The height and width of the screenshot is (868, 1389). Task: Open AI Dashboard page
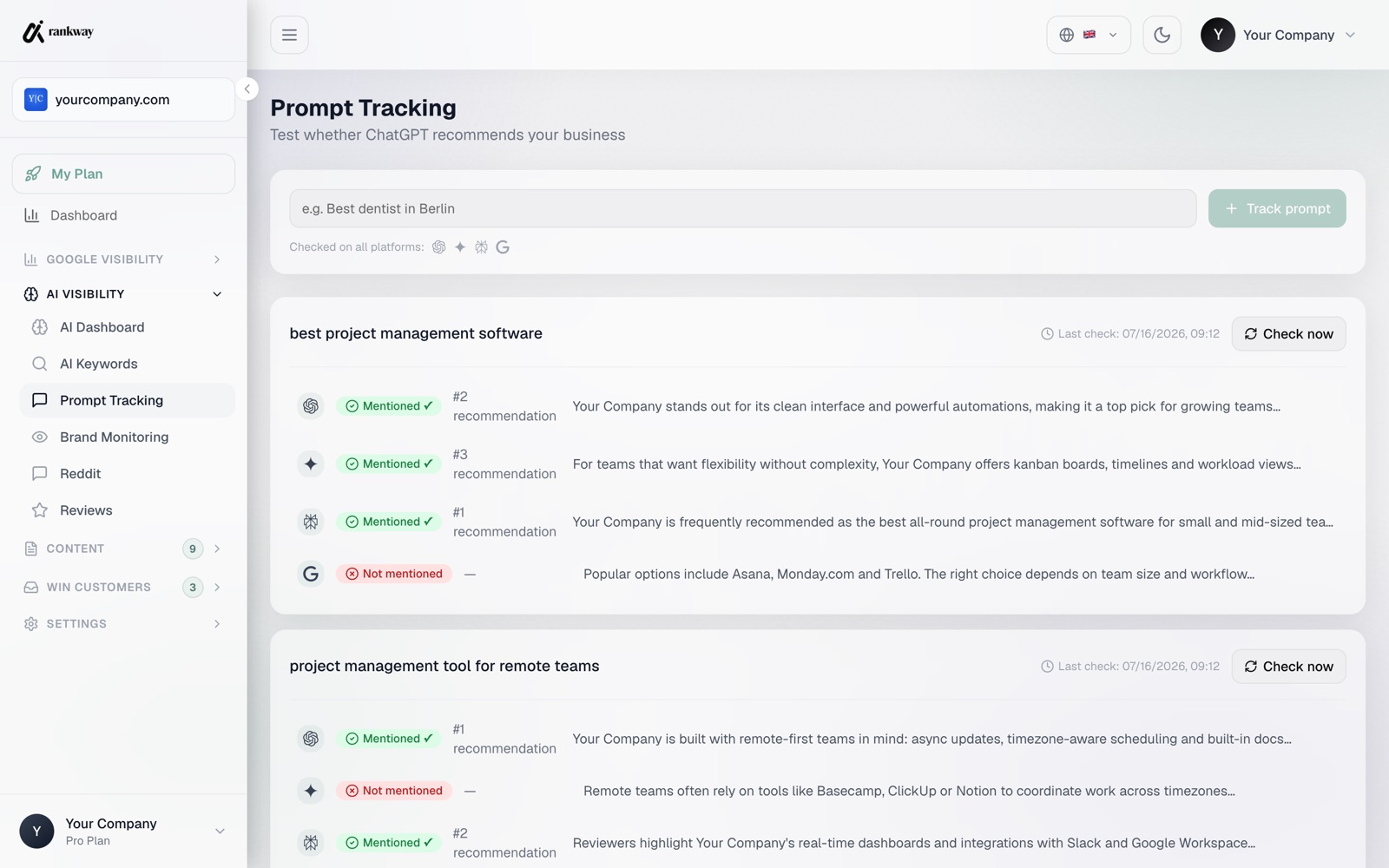127,327
